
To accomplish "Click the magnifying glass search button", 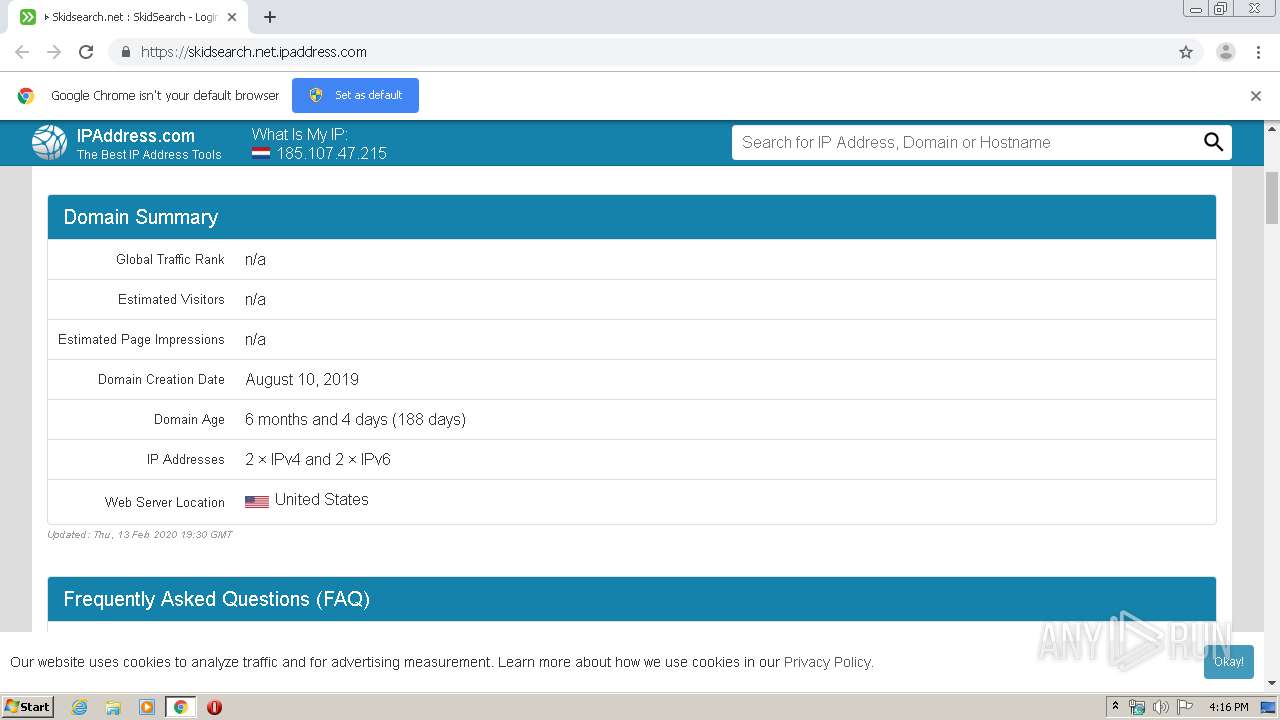I will 1213,142.
